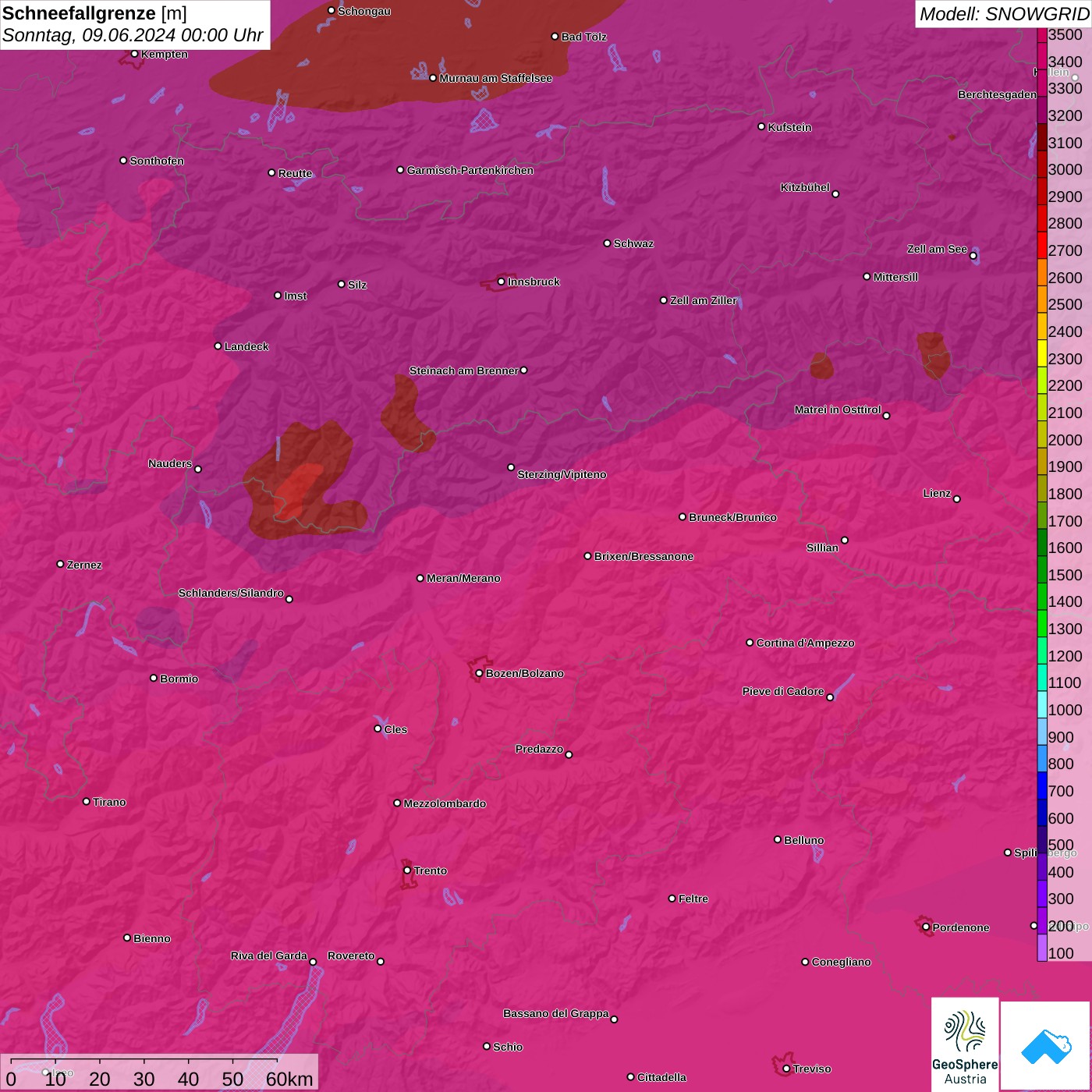The width and height of the screenshot is (1092, 1092).
Task: Select the 700 m blue legend color
Action: click(1042, 785)
